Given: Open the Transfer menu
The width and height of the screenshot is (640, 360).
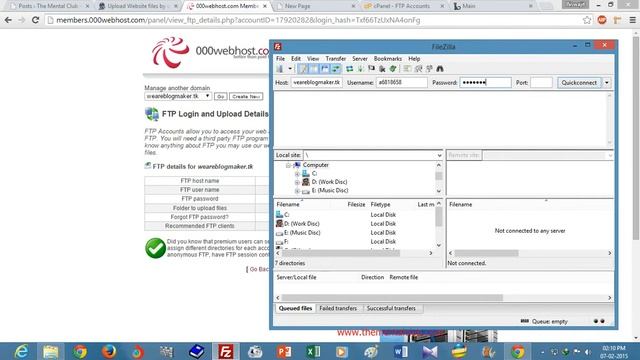Looking at the screenshot, I should pyautogui.click(x=336, y=59).
